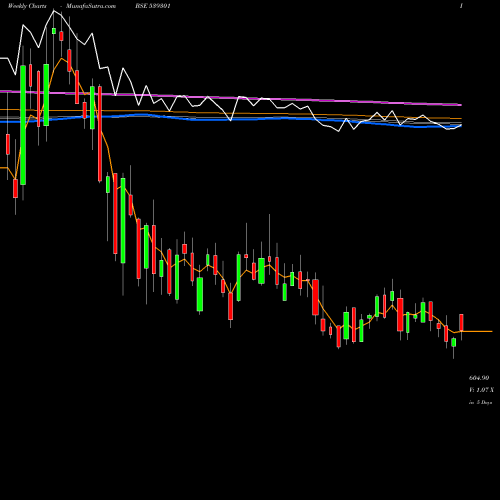Click the "in 5 Days" text
The height and width of the screenshot is (500, 500).
click(480, 402)
